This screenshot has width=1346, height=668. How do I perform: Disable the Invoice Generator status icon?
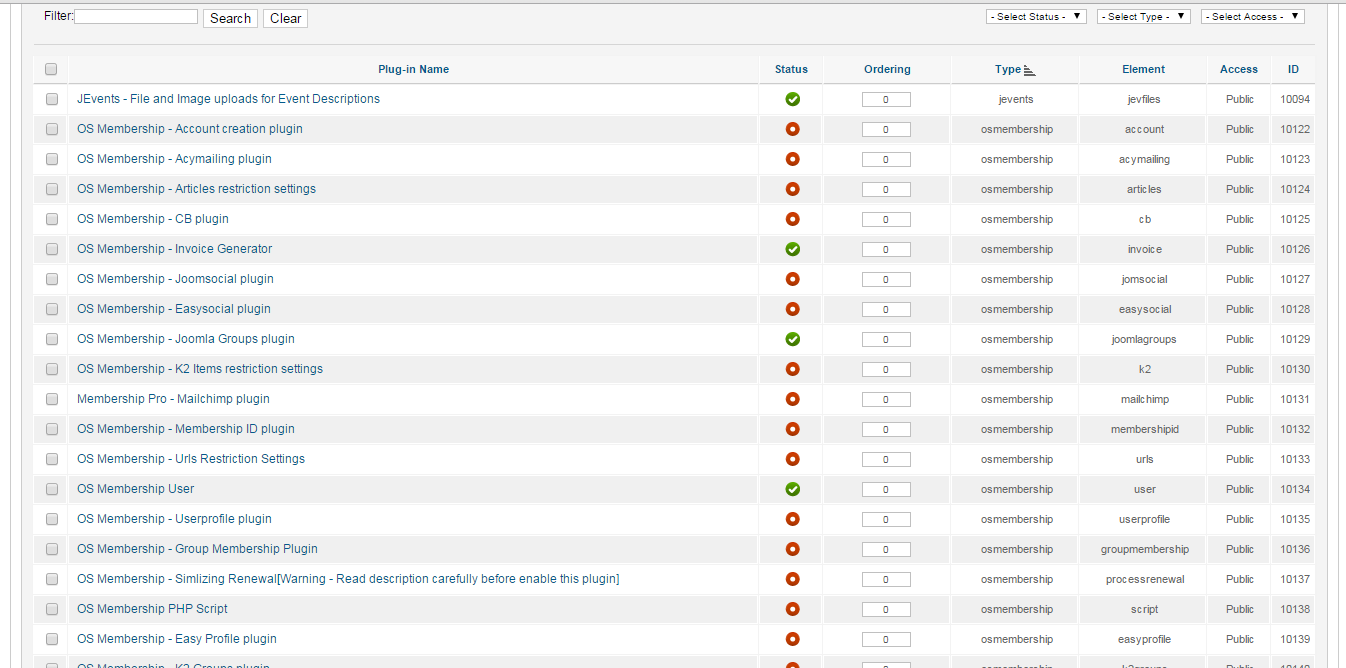(x=792, y=249)
